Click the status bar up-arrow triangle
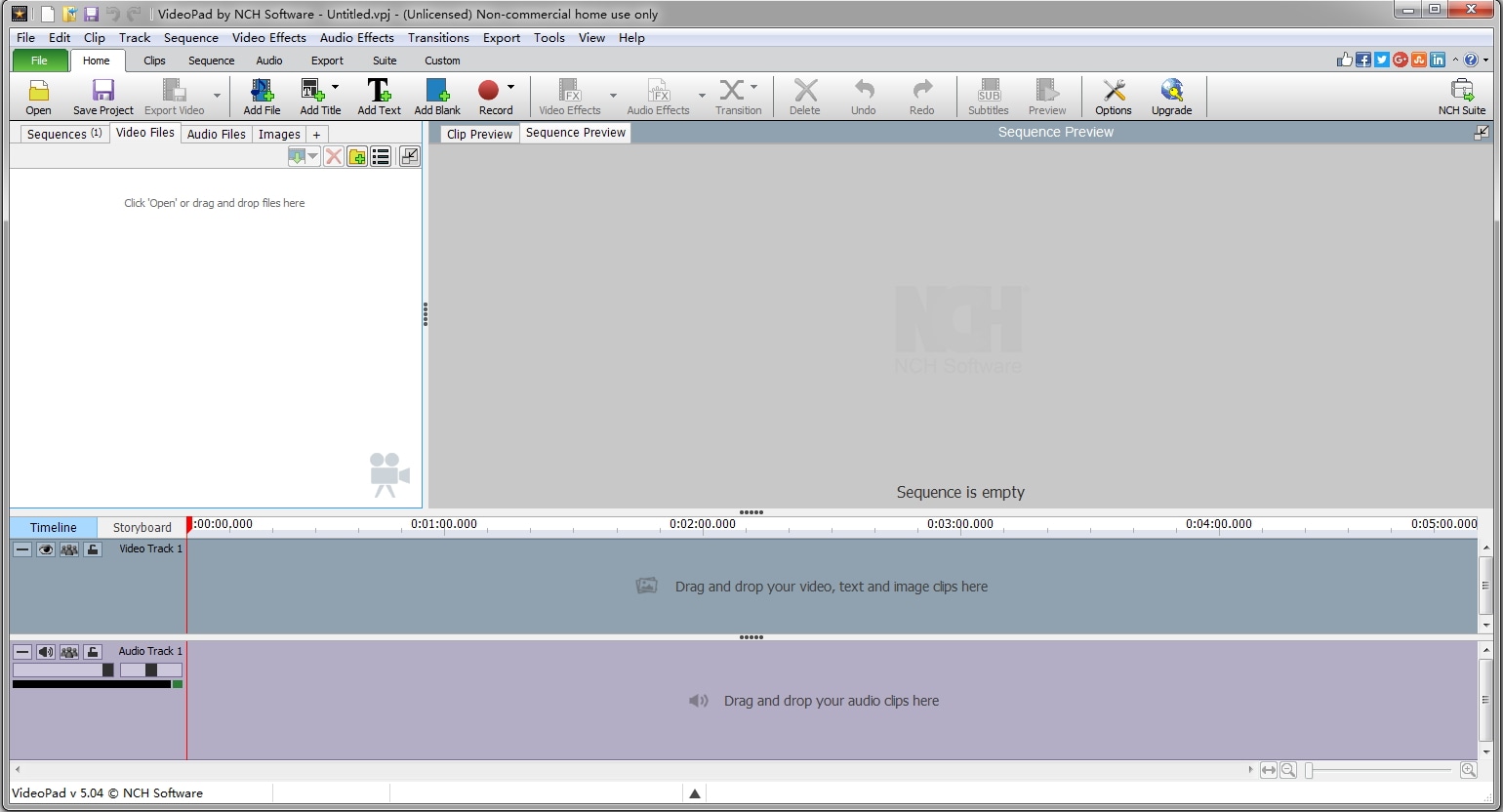 pos(695,793)
